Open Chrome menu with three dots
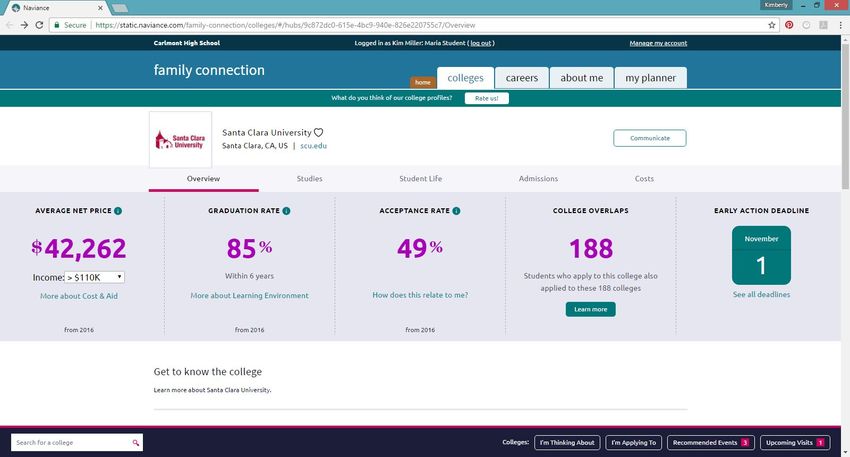Screen dimensions: 850x457 tap(841, 25)
